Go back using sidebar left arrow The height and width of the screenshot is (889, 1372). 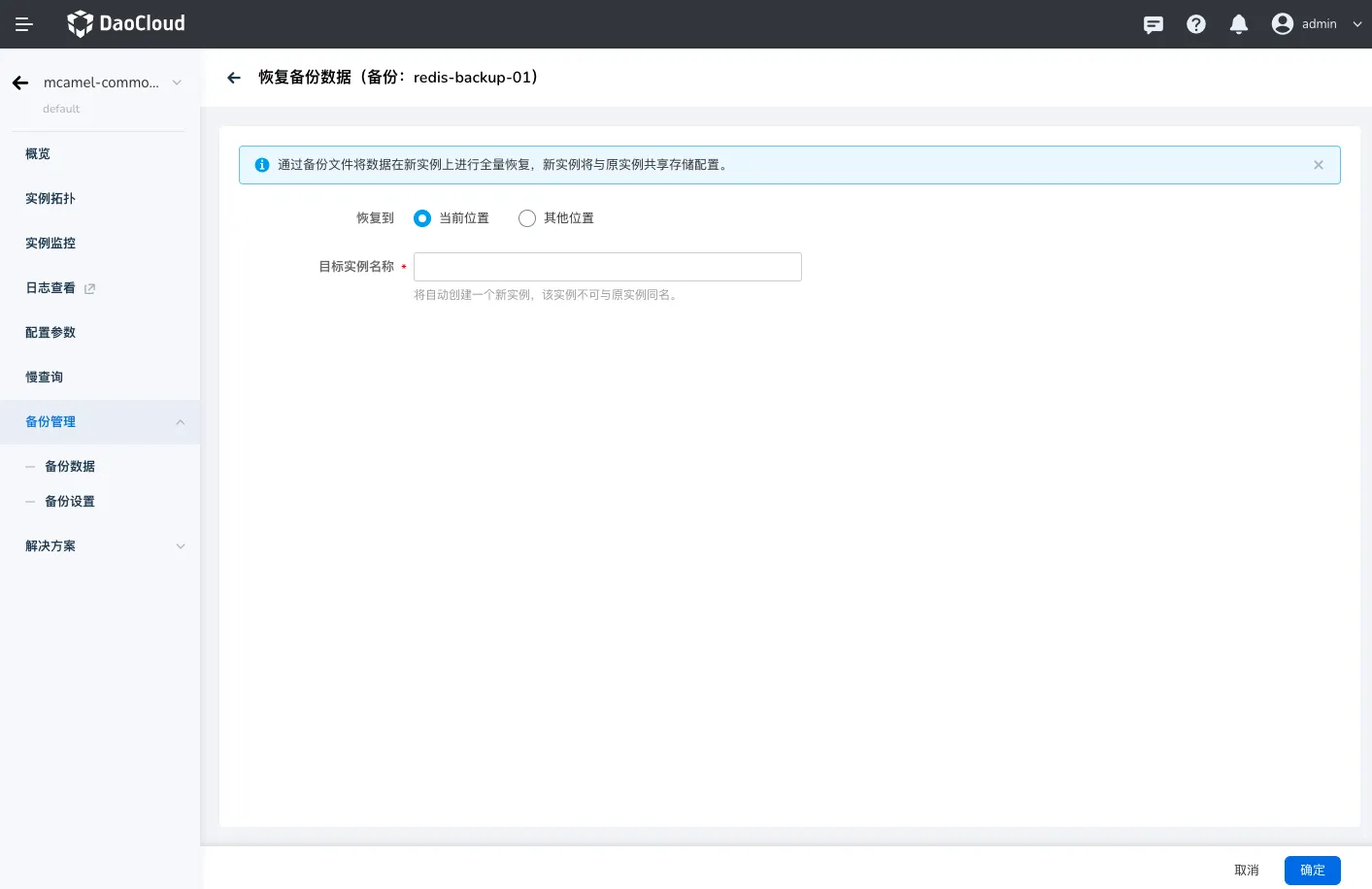[x=20, y=83]
